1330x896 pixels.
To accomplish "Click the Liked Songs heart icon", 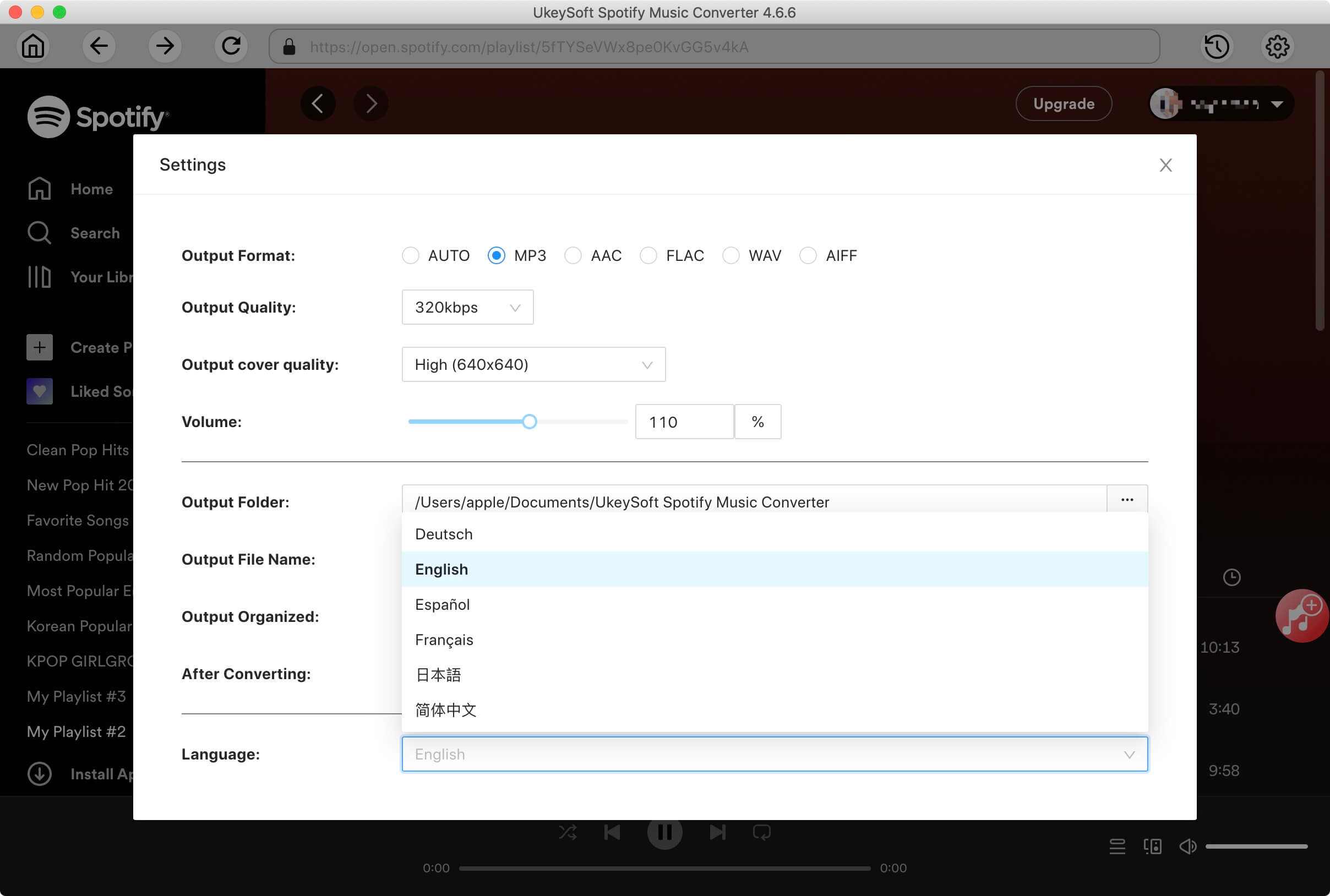I will (39, 391).
